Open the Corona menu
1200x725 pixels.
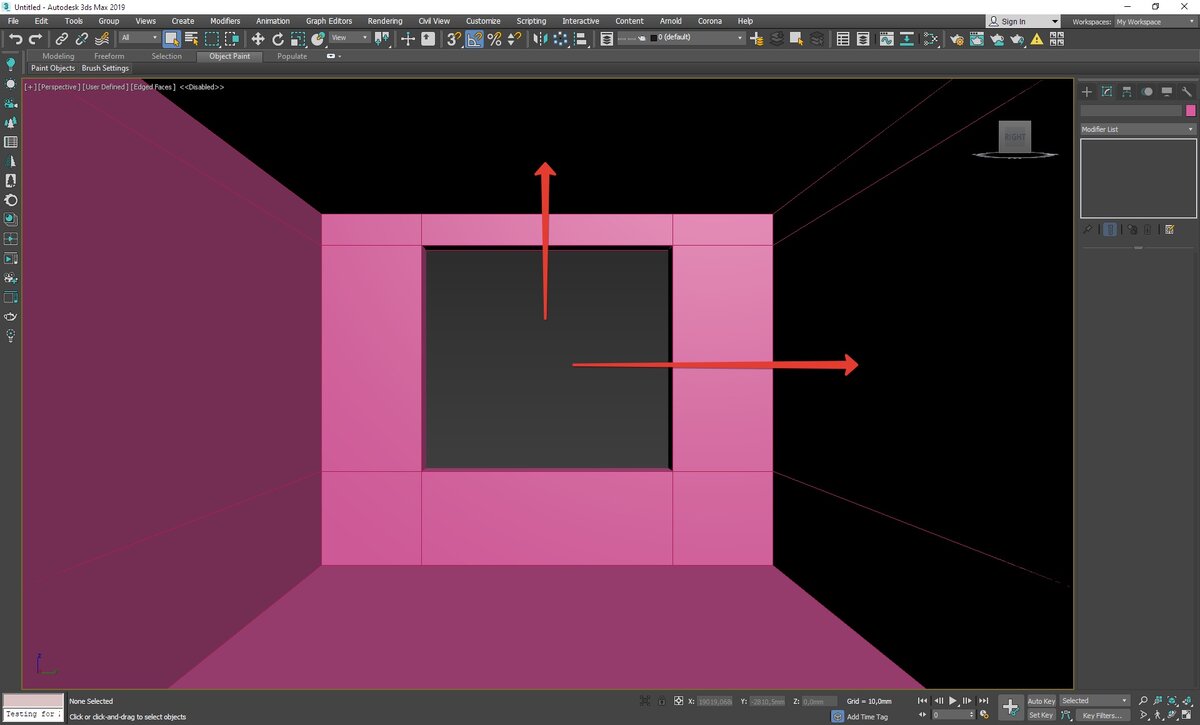click(709, 20)
